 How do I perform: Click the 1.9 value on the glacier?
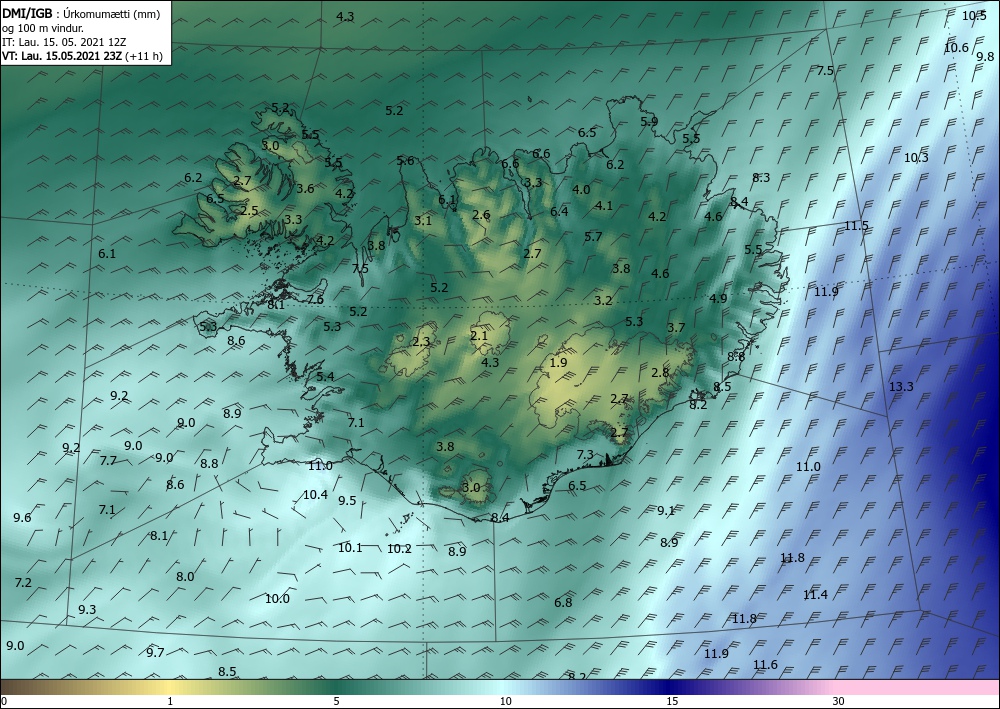tap(558, 363)
